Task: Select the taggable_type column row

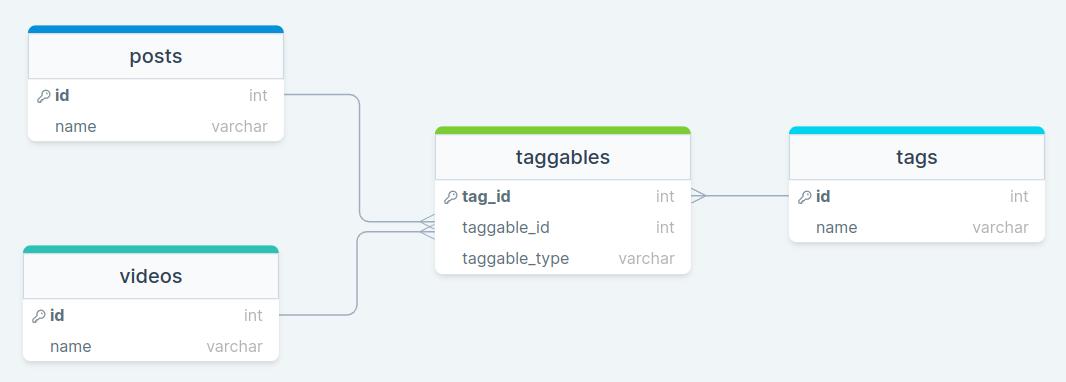Action: 563,259
